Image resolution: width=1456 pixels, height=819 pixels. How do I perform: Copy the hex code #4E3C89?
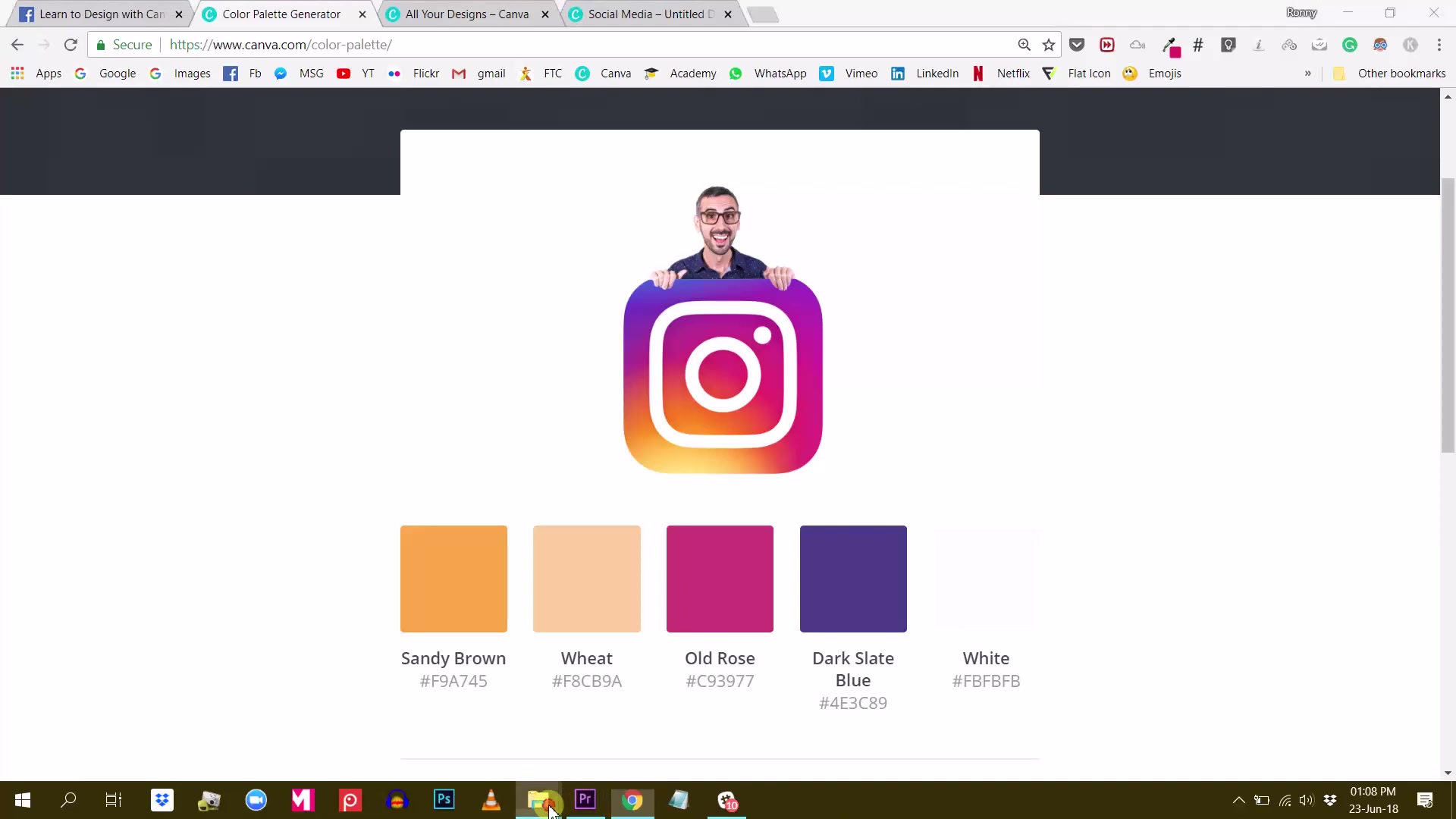tap(853, 703)
